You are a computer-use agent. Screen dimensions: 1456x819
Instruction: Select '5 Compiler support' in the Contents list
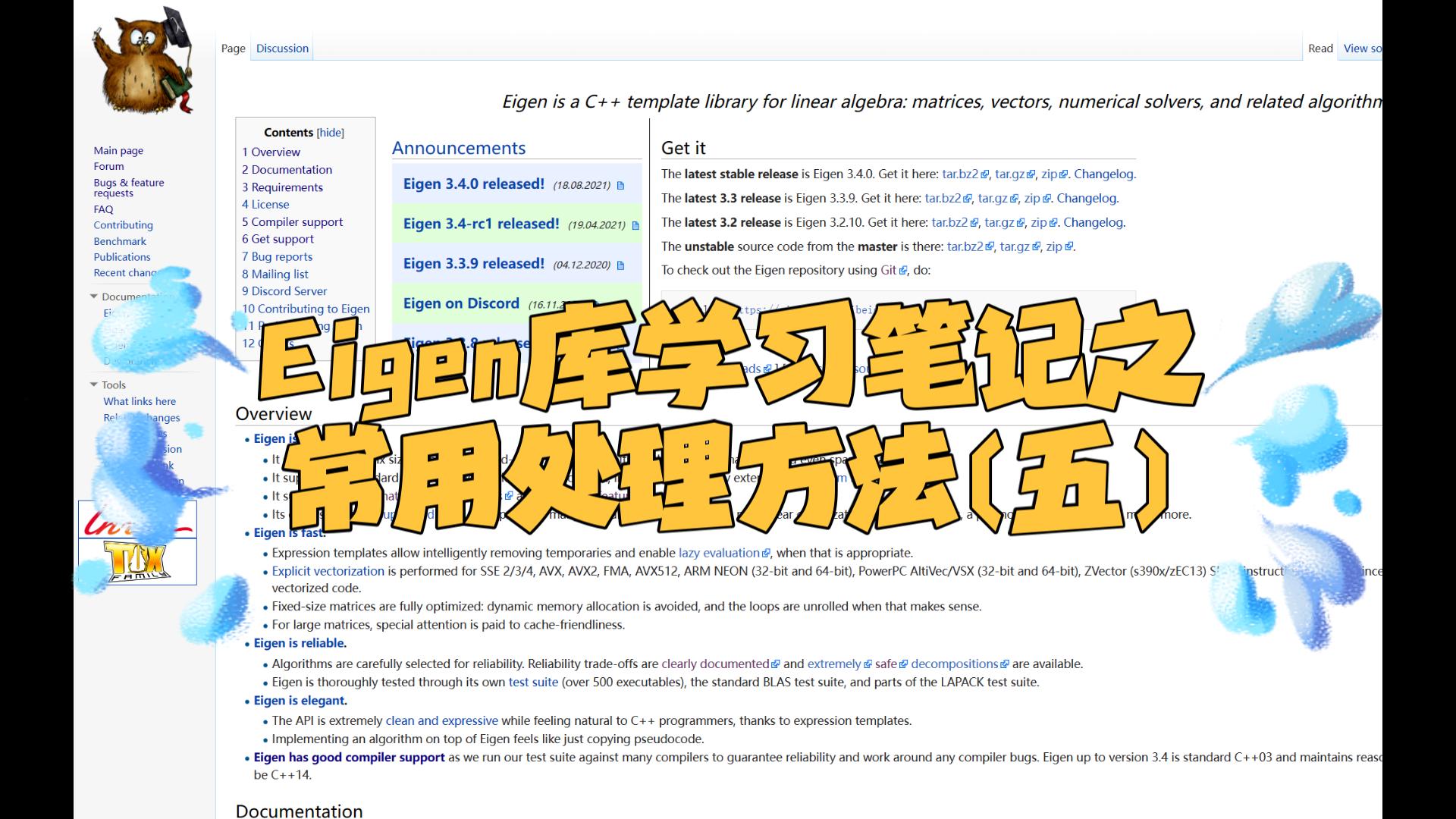(292, 221)
